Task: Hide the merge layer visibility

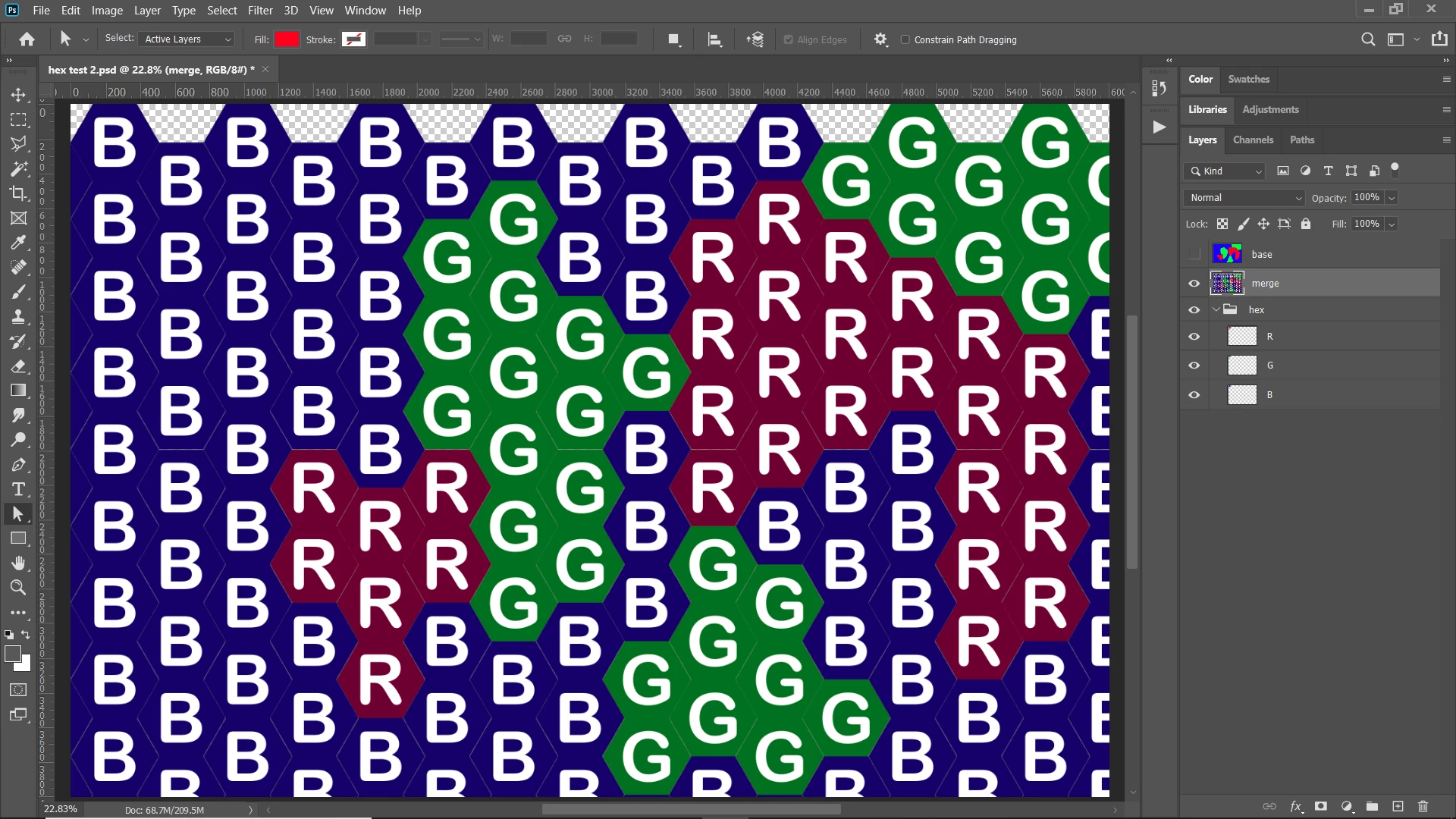Action: (x=1194, y=284)
